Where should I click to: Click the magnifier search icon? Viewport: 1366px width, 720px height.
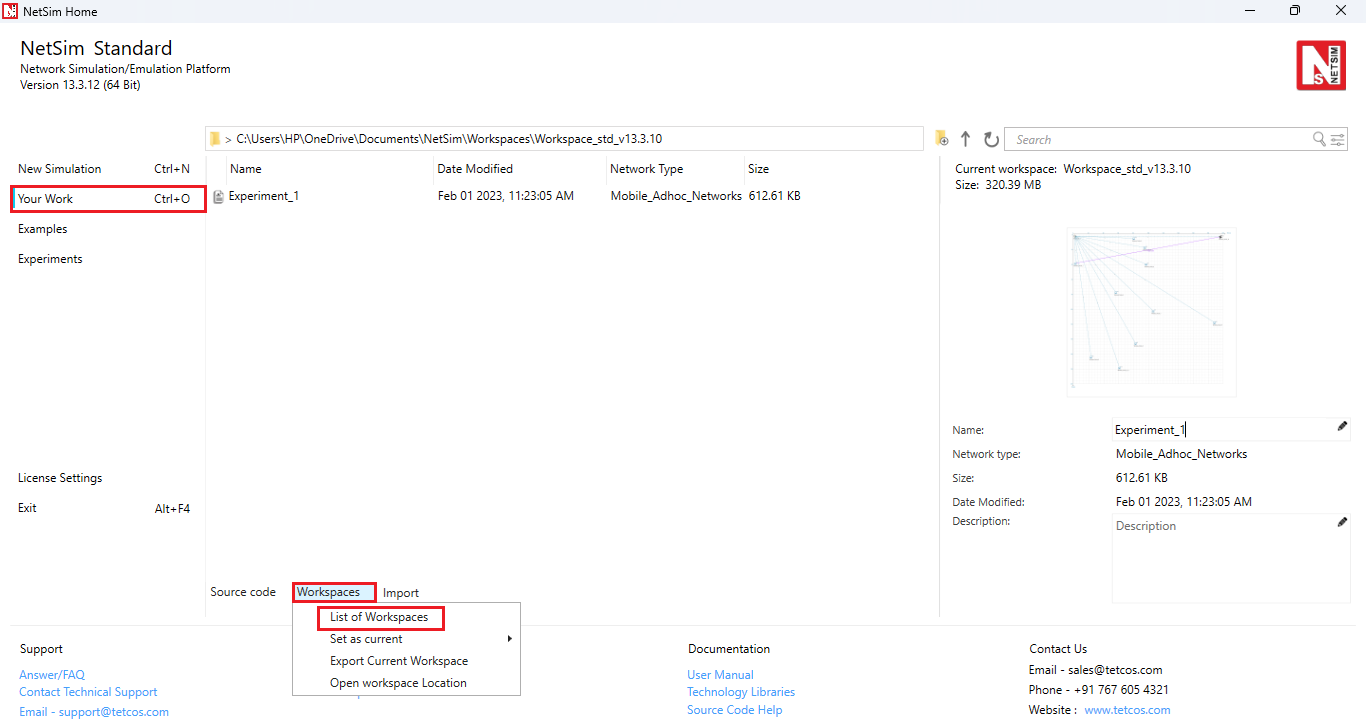[1320, 139]
